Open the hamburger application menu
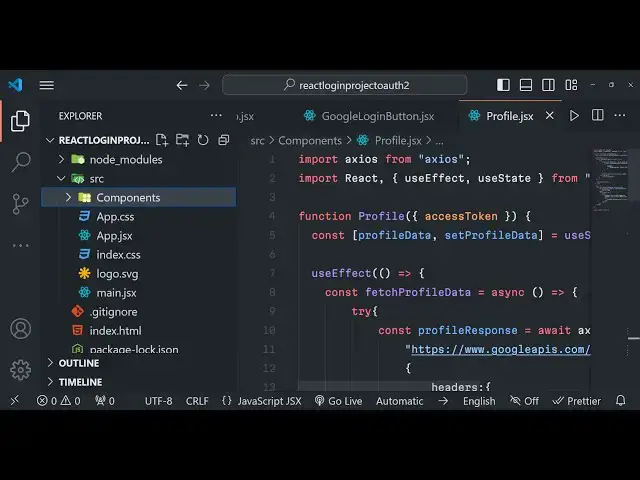The width and height of the screenshot is (640, 480). coord(47,85)
